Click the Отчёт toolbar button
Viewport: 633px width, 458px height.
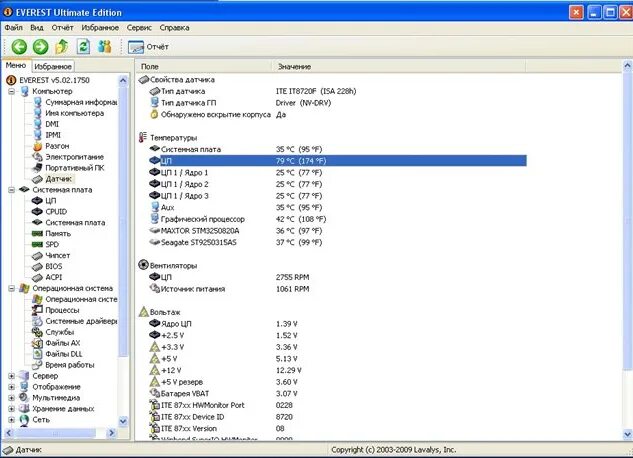148,47
